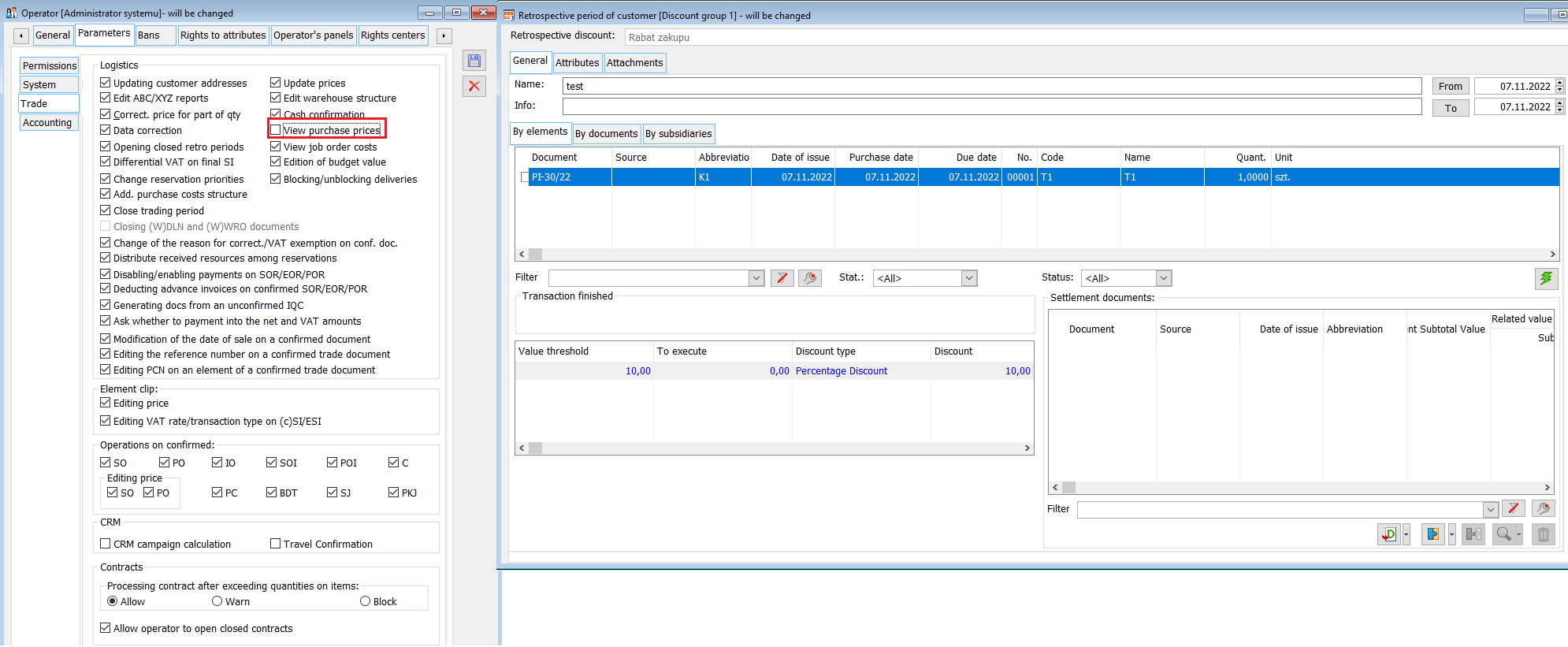Select the Warn radio button

(217, 601)
